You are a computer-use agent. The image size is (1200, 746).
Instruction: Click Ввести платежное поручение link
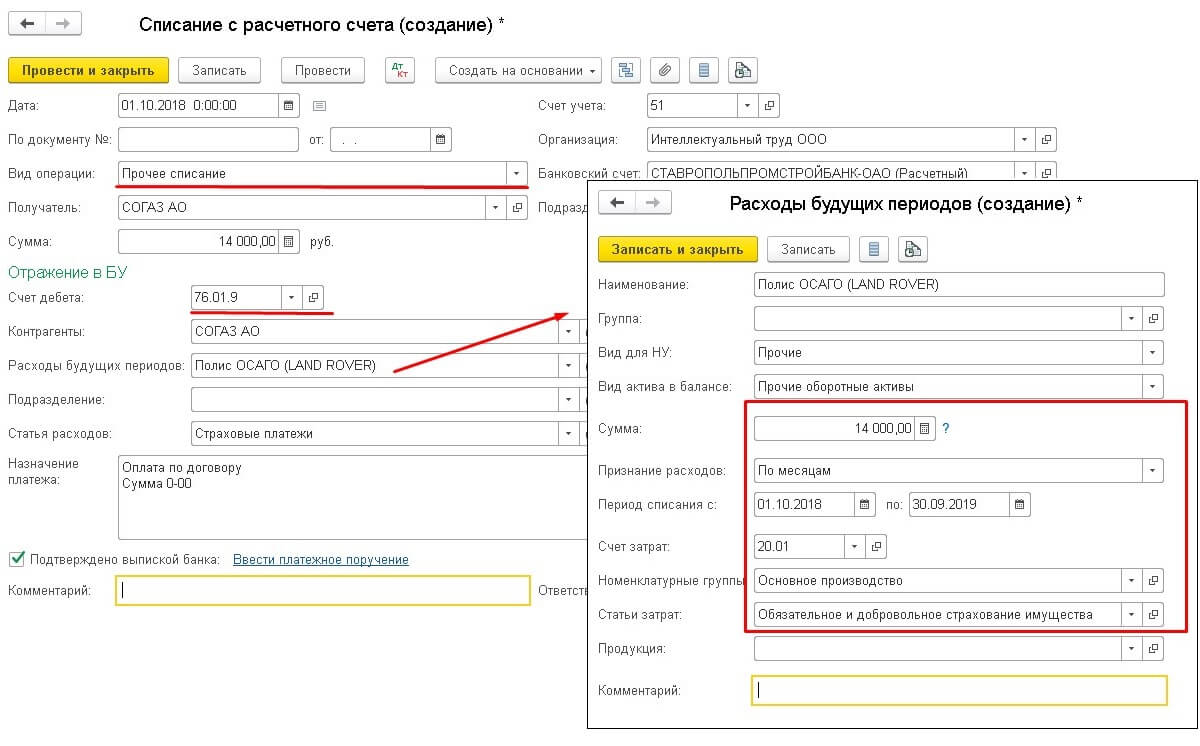pos(321,560)
